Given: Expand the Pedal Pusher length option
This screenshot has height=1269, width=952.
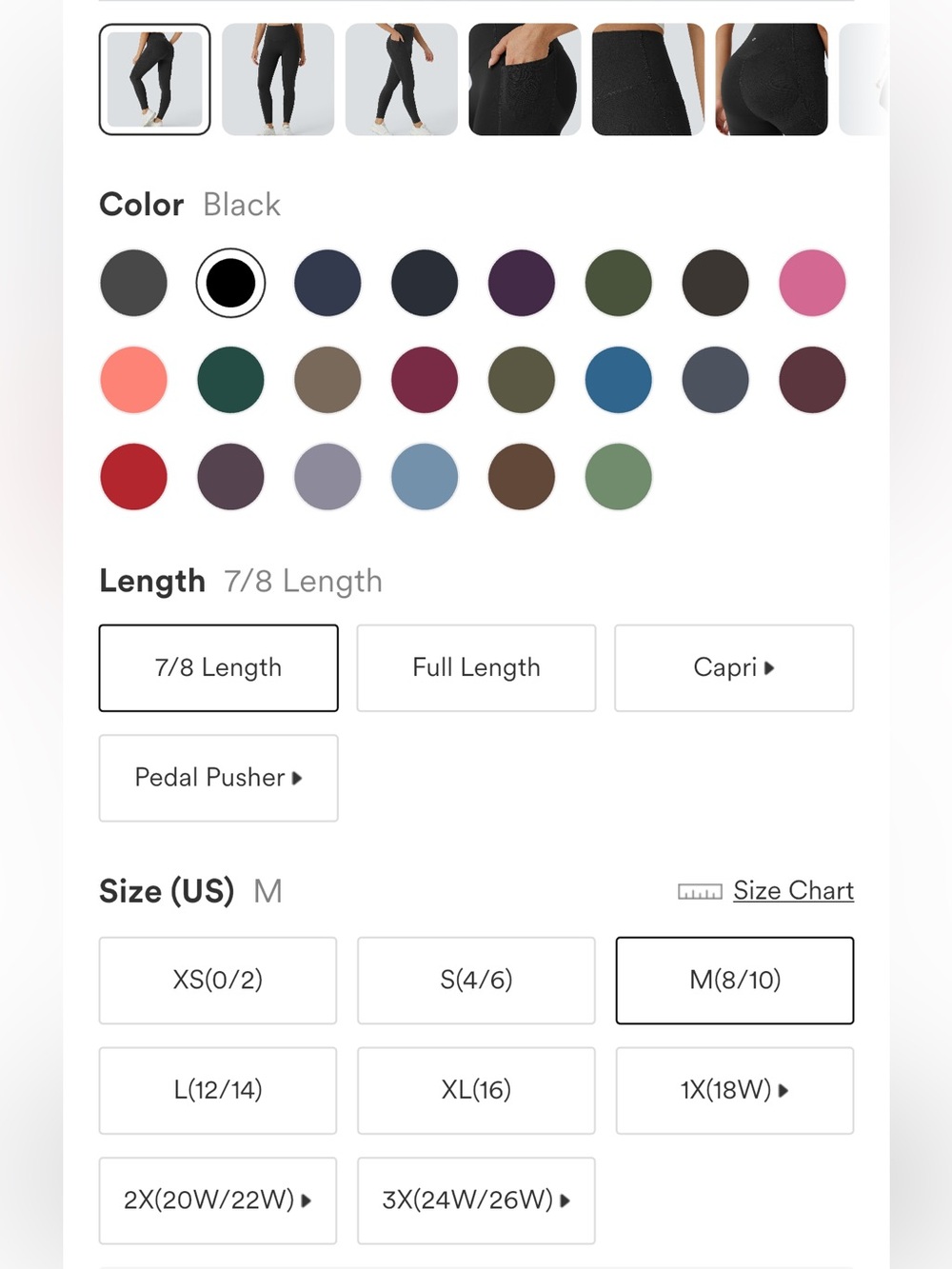Looking at the screenshot, I should click(x=218, y=778).
